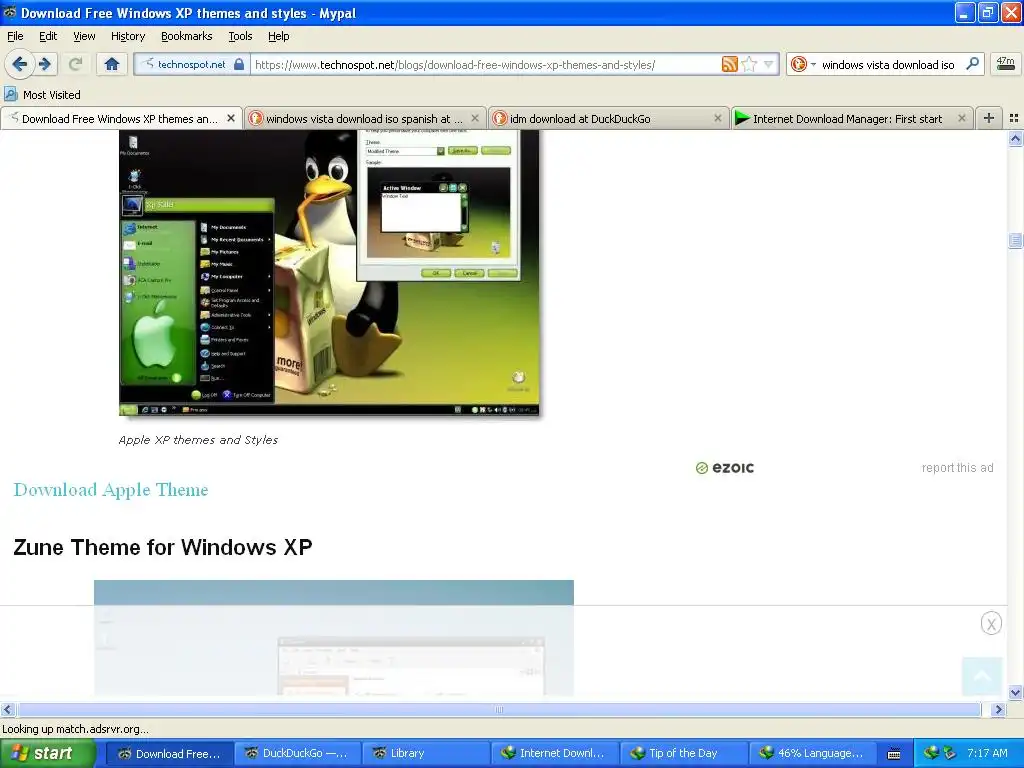Subscribe using the orange RSS feed icon
This screenshot has height=768, width=1024.
(729, 64)
